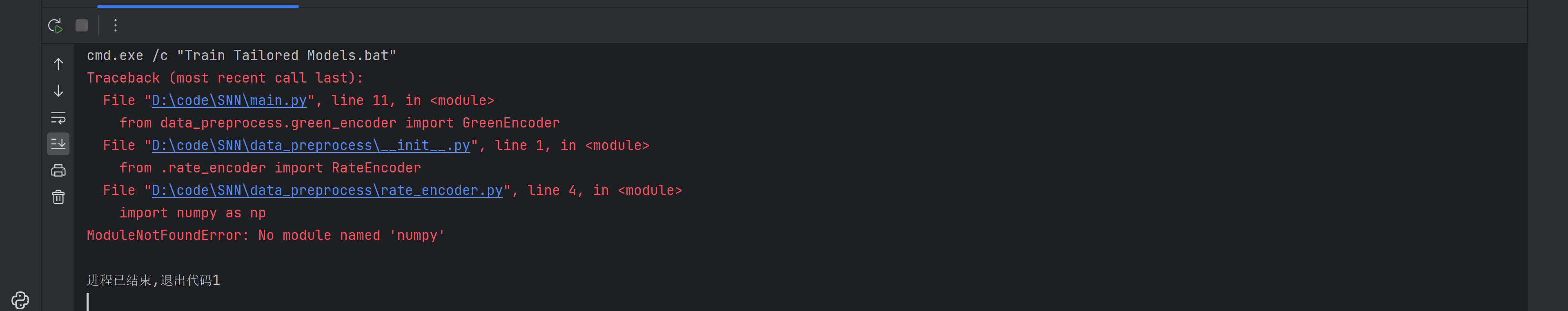The height and width of the screenshot is (311, 1568).
Task: Open the Python Console tool window
Action: pyautogui.click(x=20, y=300)
